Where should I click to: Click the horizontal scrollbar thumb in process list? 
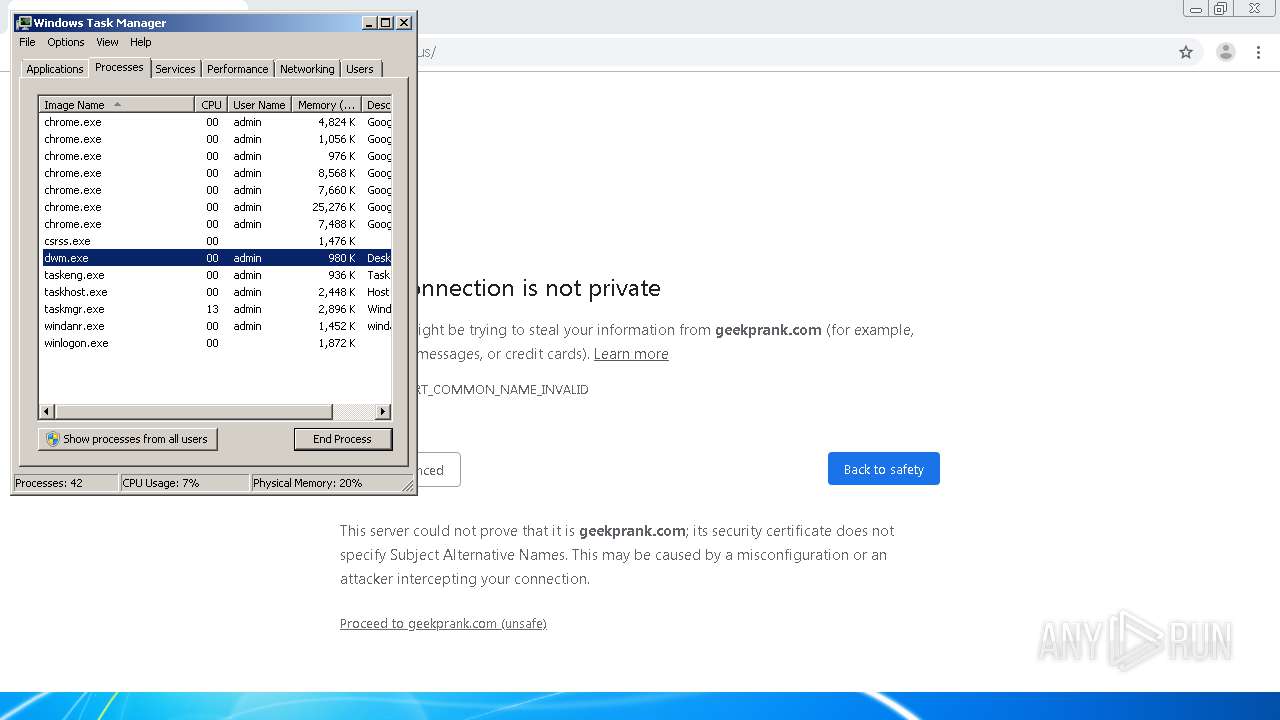(x=193, y=412)
